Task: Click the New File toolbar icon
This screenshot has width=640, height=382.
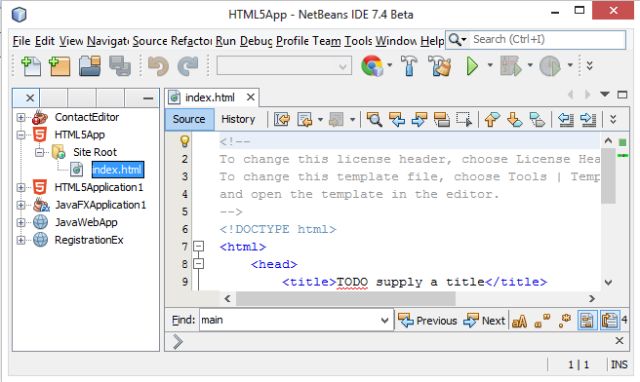Action: [x=31, y=66]
